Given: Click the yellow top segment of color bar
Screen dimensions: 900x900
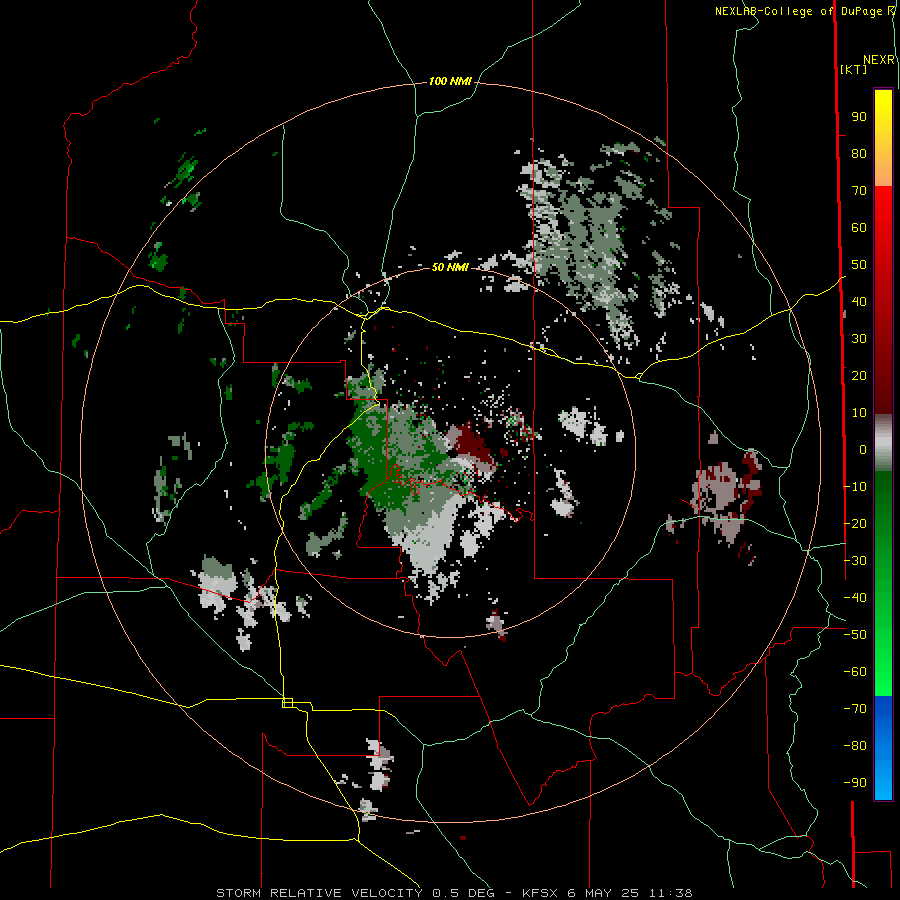Looking at the screenshot, I should point(883,138).
